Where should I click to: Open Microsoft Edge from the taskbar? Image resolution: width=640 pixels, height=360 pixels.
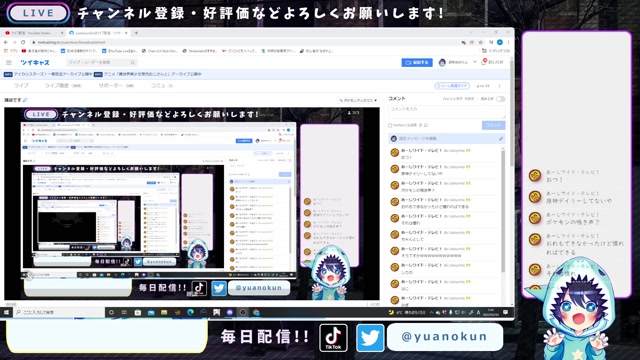[x=190, y=312]
